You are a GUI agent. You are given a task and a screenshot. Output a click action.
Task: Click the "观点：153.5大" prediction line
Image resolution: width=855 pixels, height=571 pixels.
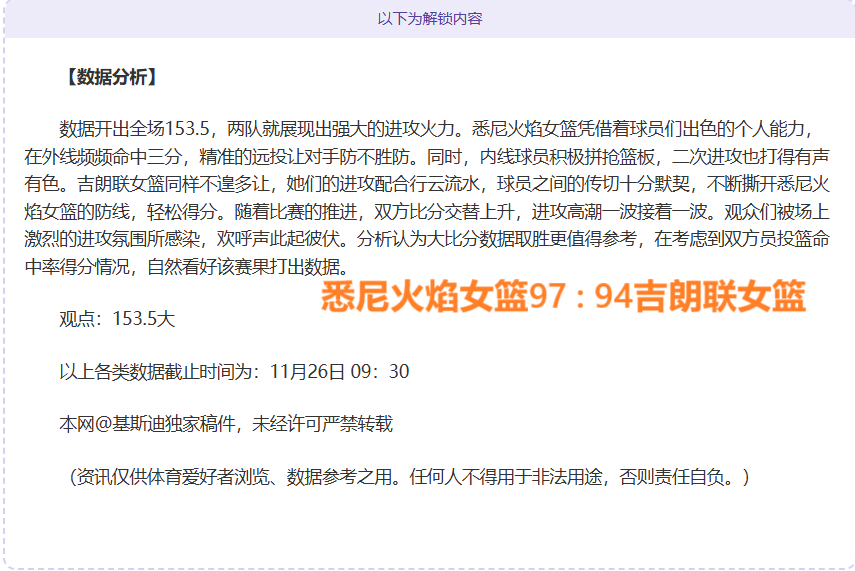[117, 319]
